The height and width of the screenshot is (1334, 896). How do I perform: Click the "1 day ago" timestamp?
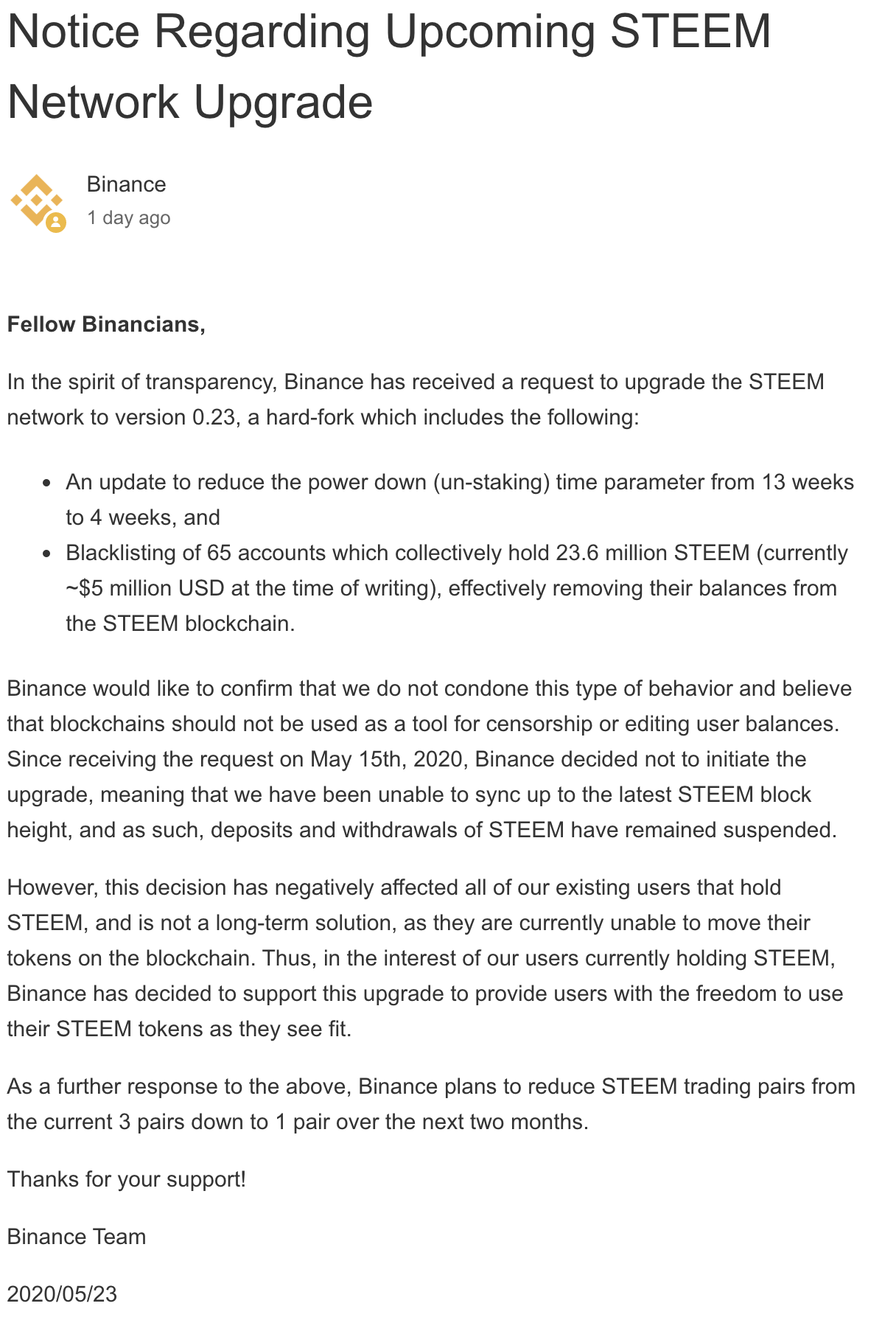coord(128,218)
